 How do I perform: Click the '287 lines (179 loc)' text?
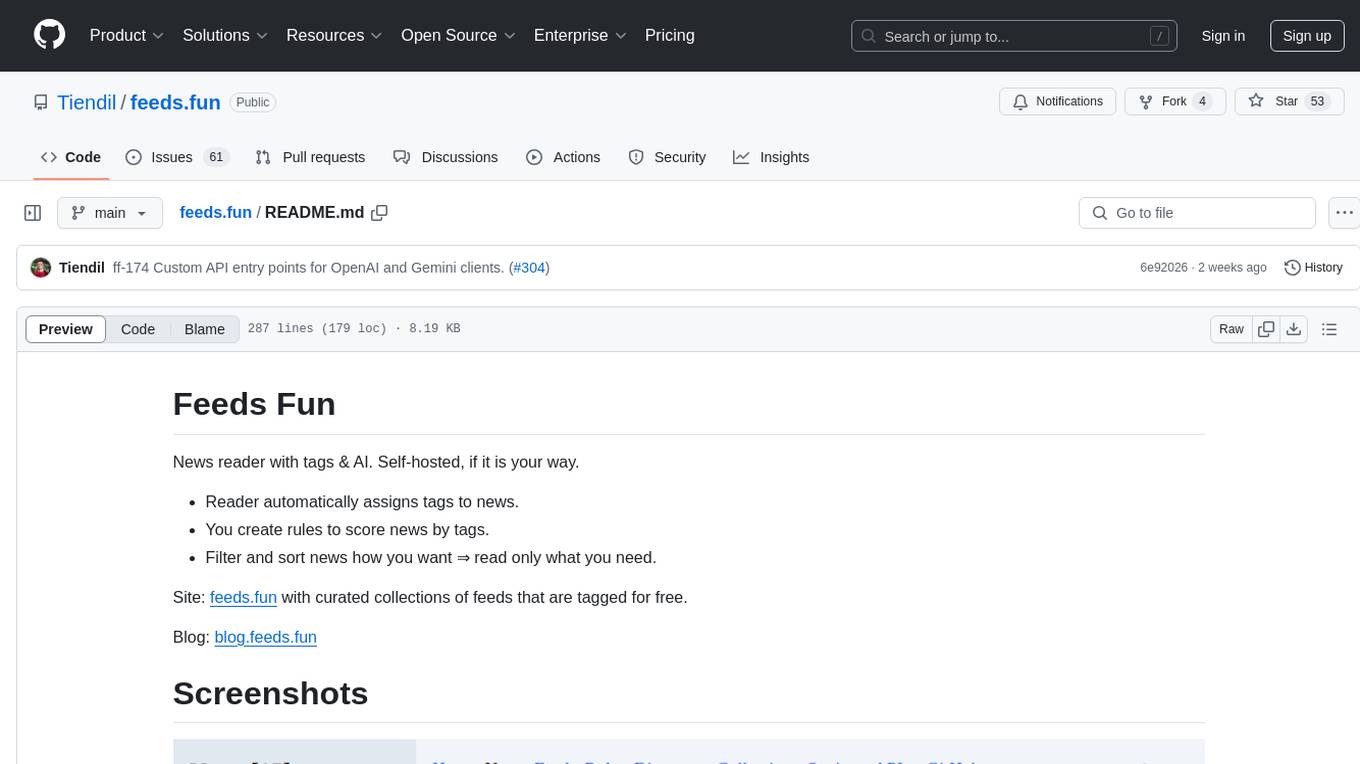click(x=317, y=329)
